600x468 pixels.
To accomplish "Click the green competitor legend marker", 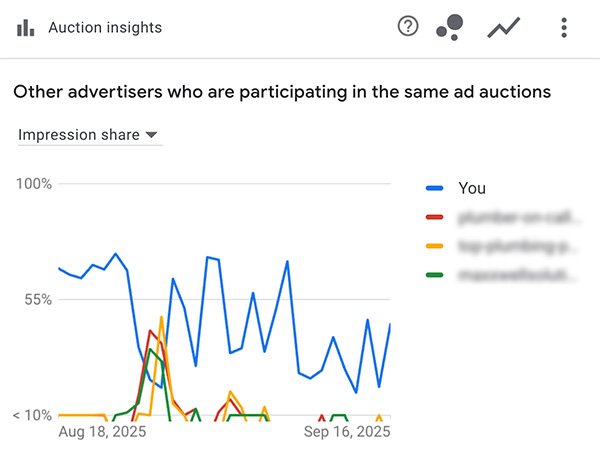I will 434,274.
